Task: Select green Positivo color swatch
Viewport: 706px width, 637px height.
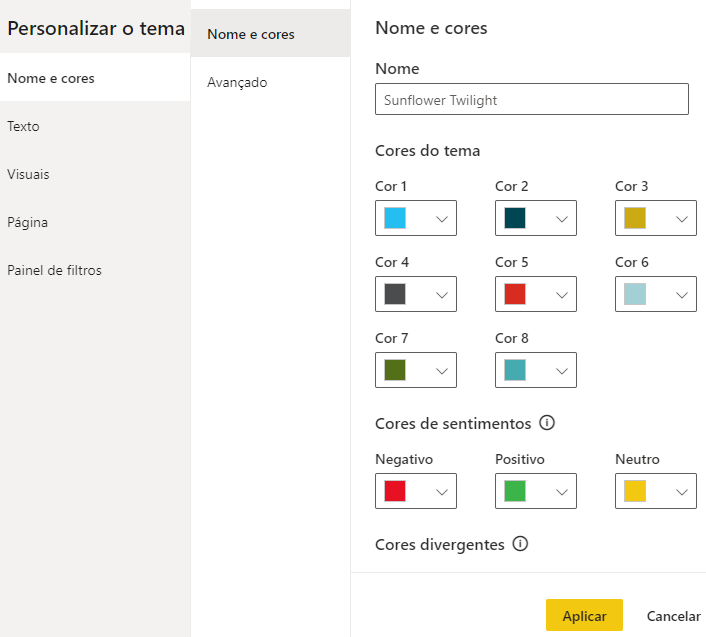Action: 515,491
